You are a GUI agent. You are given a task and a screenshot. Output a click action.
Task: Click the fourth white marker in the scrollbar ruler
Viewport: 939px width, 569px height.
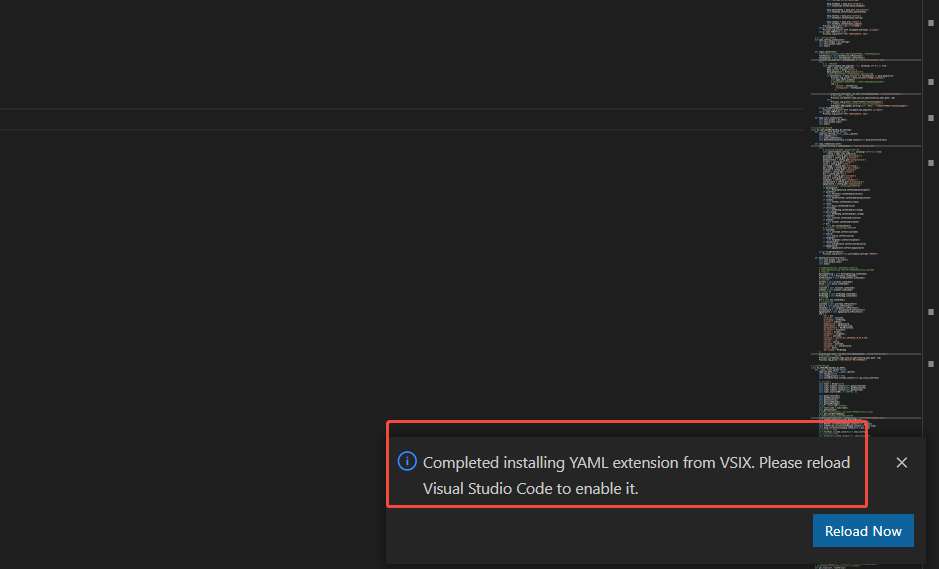(x=931, y=163)
